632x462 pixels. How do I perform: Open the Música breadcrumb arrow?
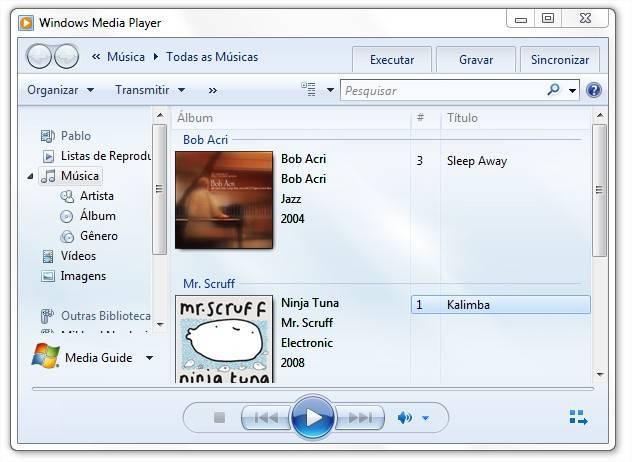tap(156, 57)
